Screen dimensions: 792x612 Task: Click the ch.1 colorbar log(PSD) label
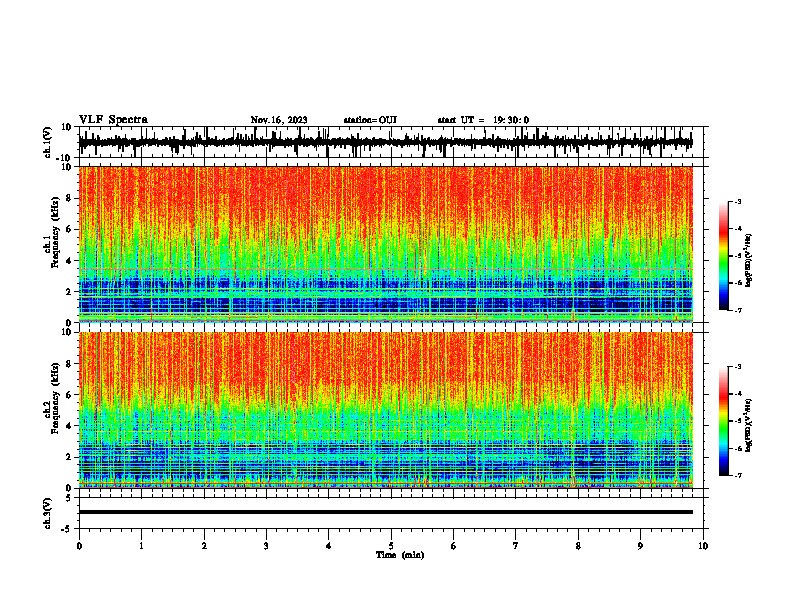(x=749, y=260)
